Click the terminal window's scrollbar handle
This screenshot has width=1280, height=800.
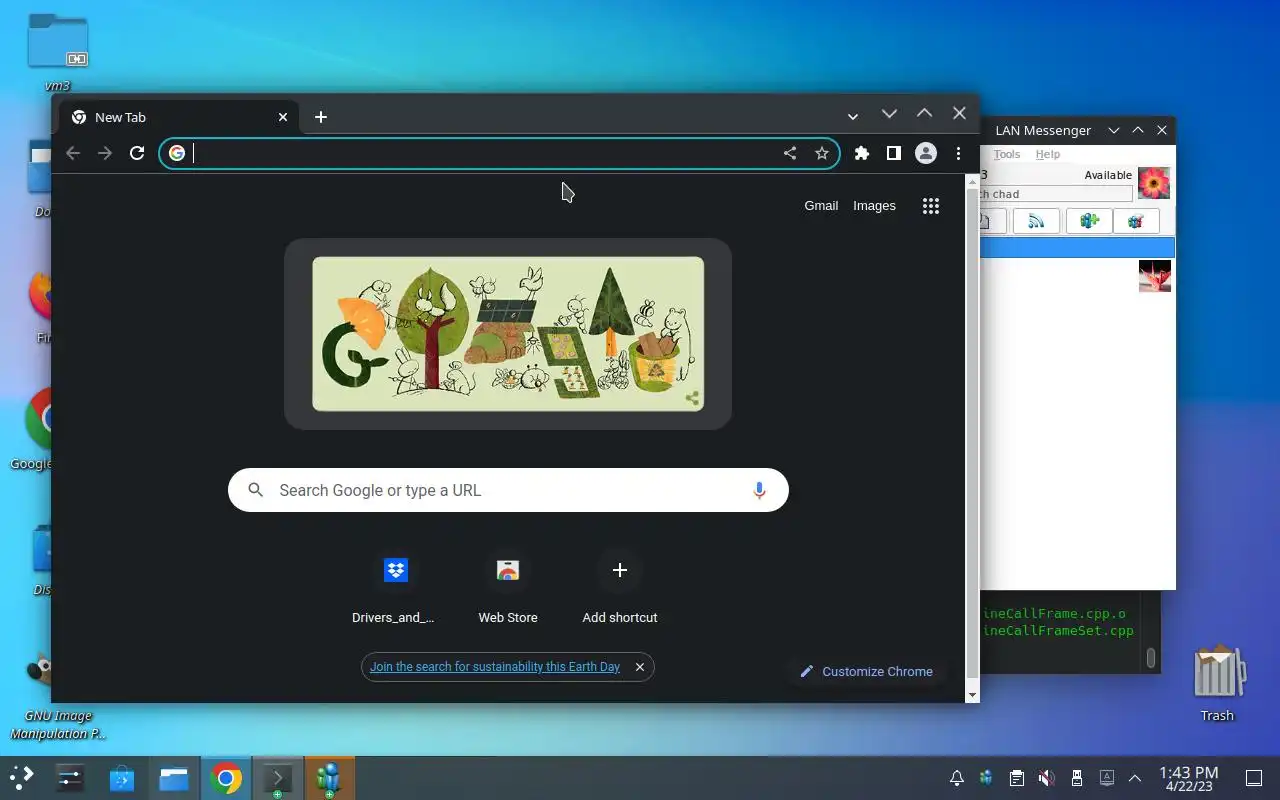[x=1151, y=657]
